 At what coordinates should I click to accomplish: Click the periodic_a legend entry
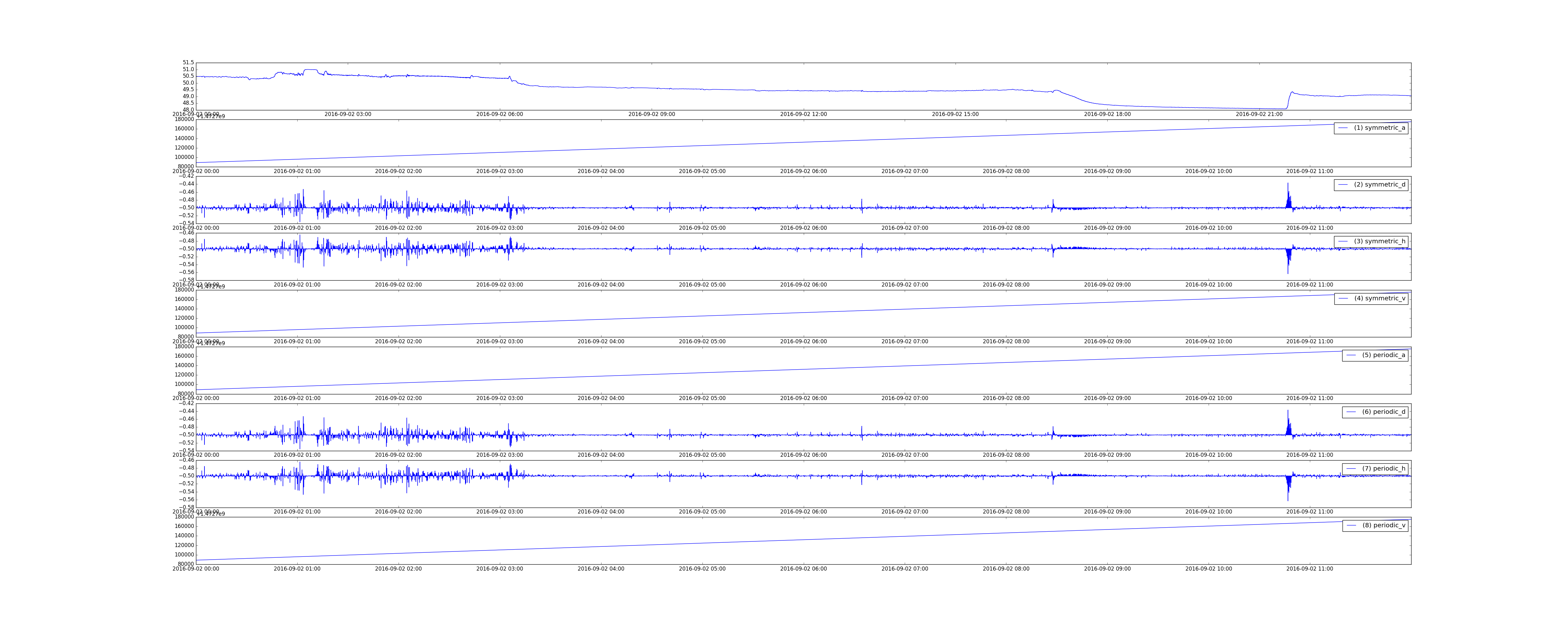(x=1384, y=355)
